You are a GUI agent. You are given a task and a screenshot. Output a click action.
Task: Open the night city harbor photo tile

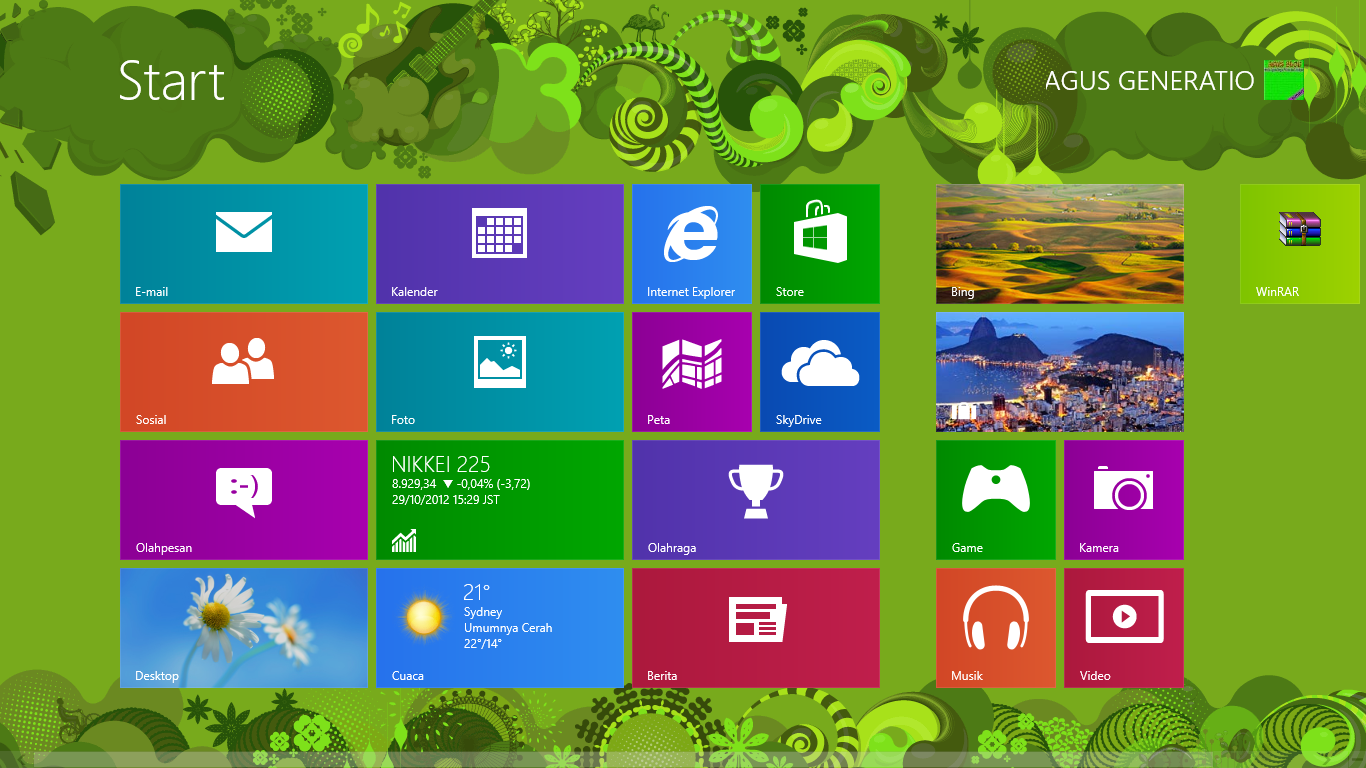point(1060,372)
